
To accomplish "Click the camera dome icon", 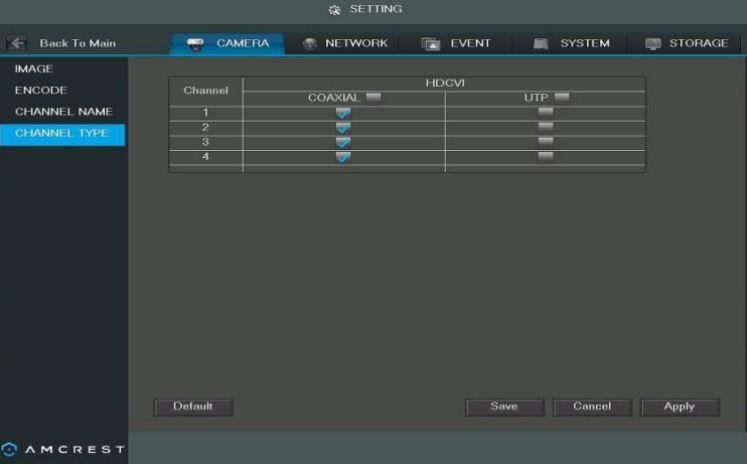I will [x=195, y=44].
